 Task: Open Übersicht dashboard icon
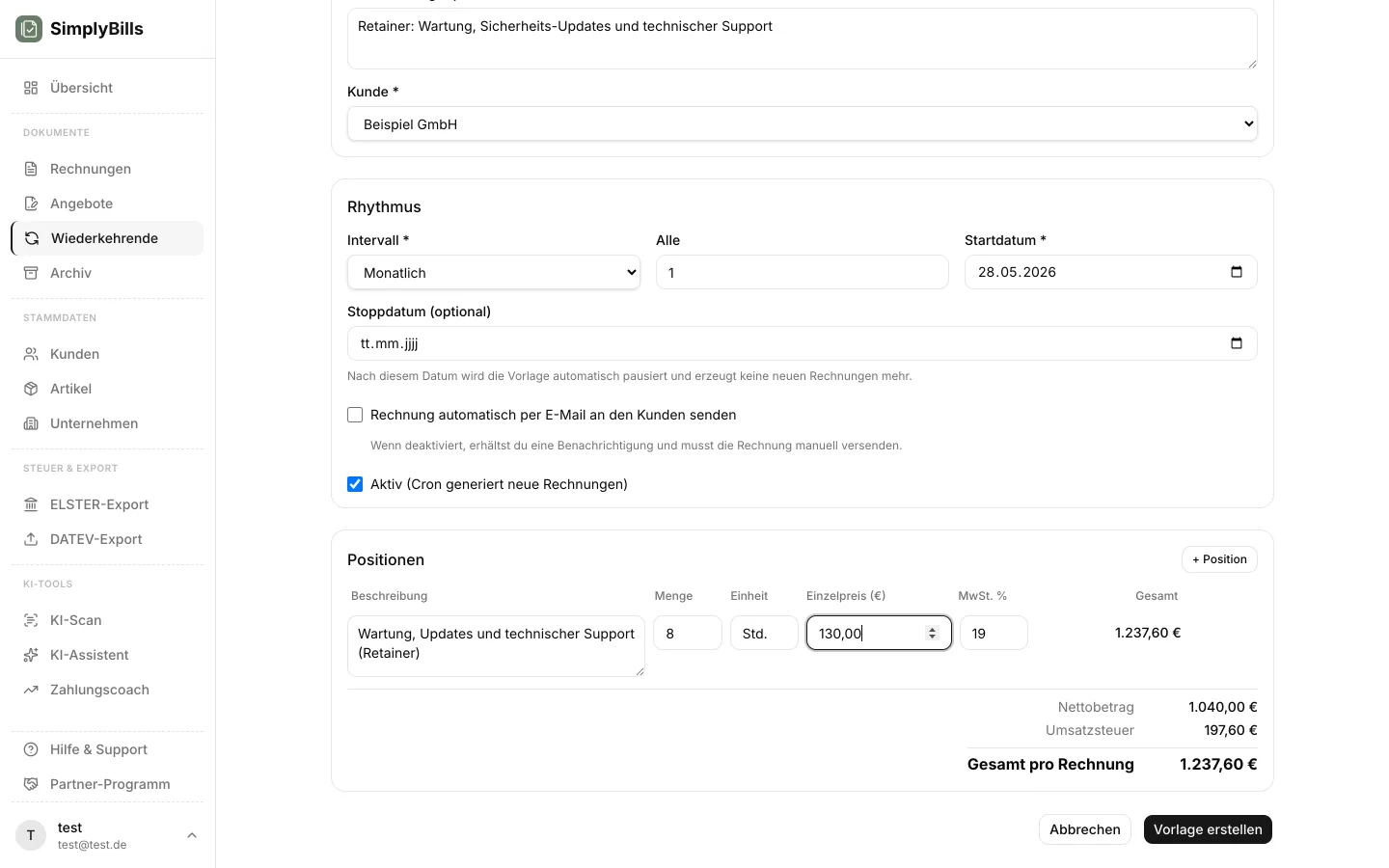point(31,88)
